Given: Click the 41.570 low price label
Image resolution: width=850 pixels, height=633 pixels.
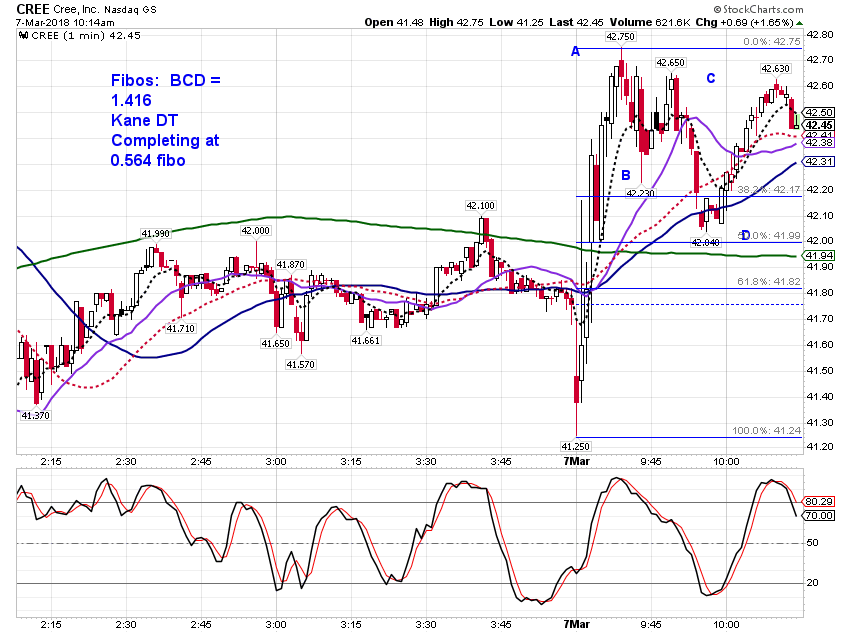Looking at the screenshot, I should tap(300, 365).
